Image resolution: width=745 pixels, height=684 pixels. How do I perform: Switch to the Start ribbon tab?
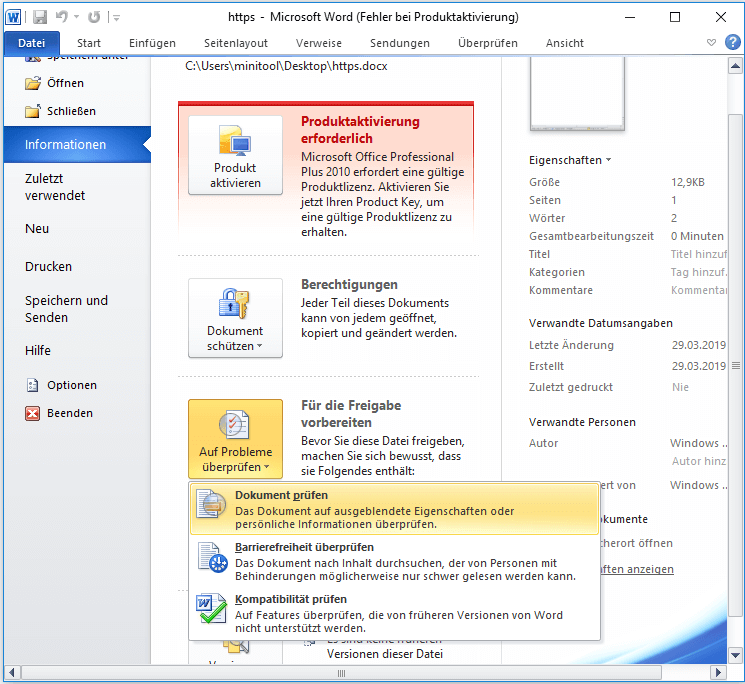[89, 43]
